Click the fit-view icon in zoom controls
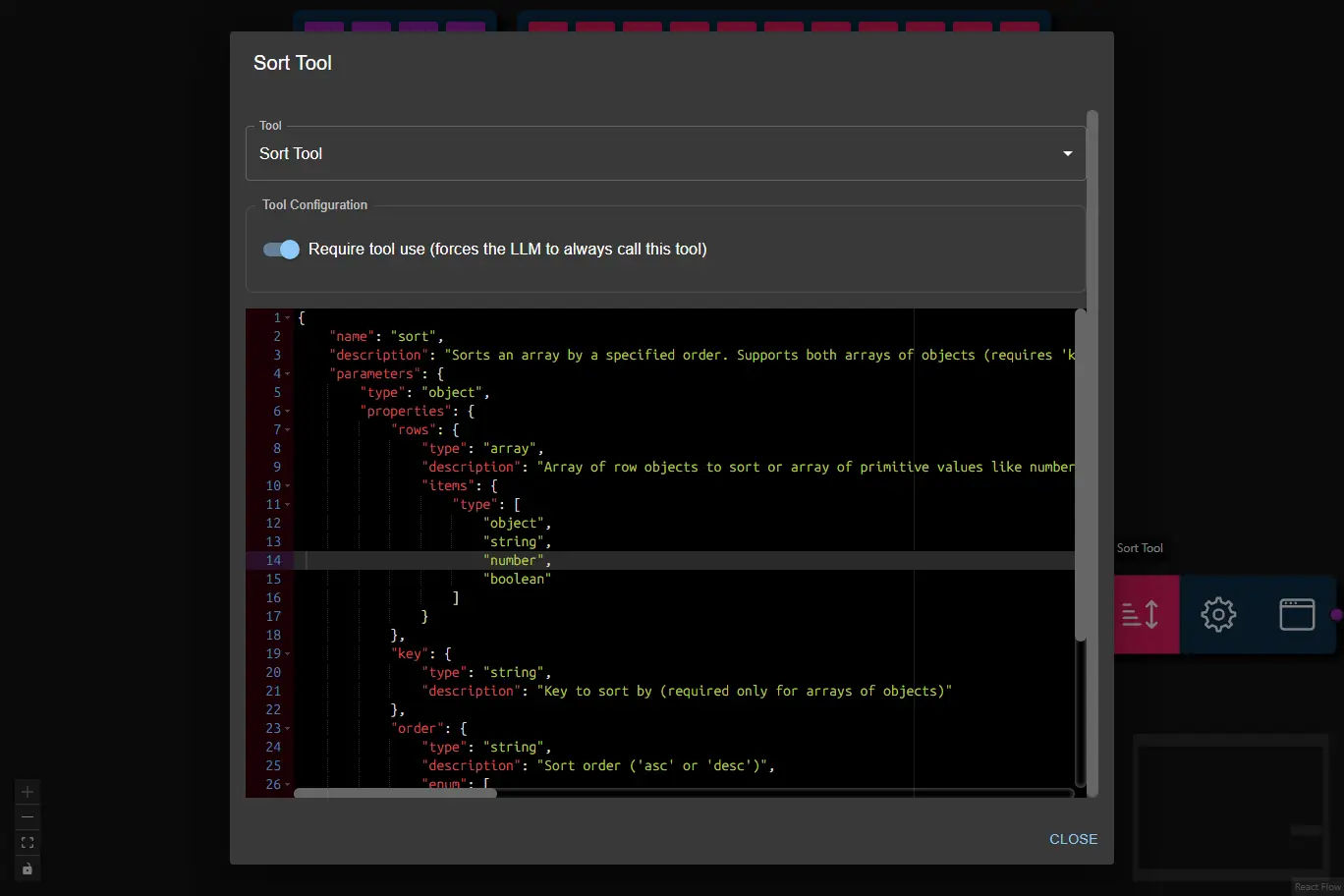 (27, 842)
